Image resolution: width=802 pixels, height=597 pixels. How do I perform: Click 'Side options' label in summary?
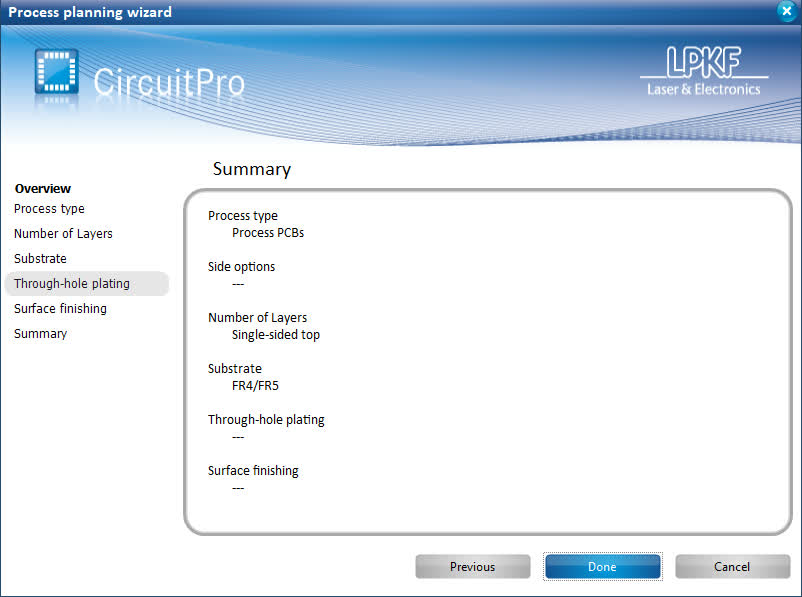coord(241,267)
